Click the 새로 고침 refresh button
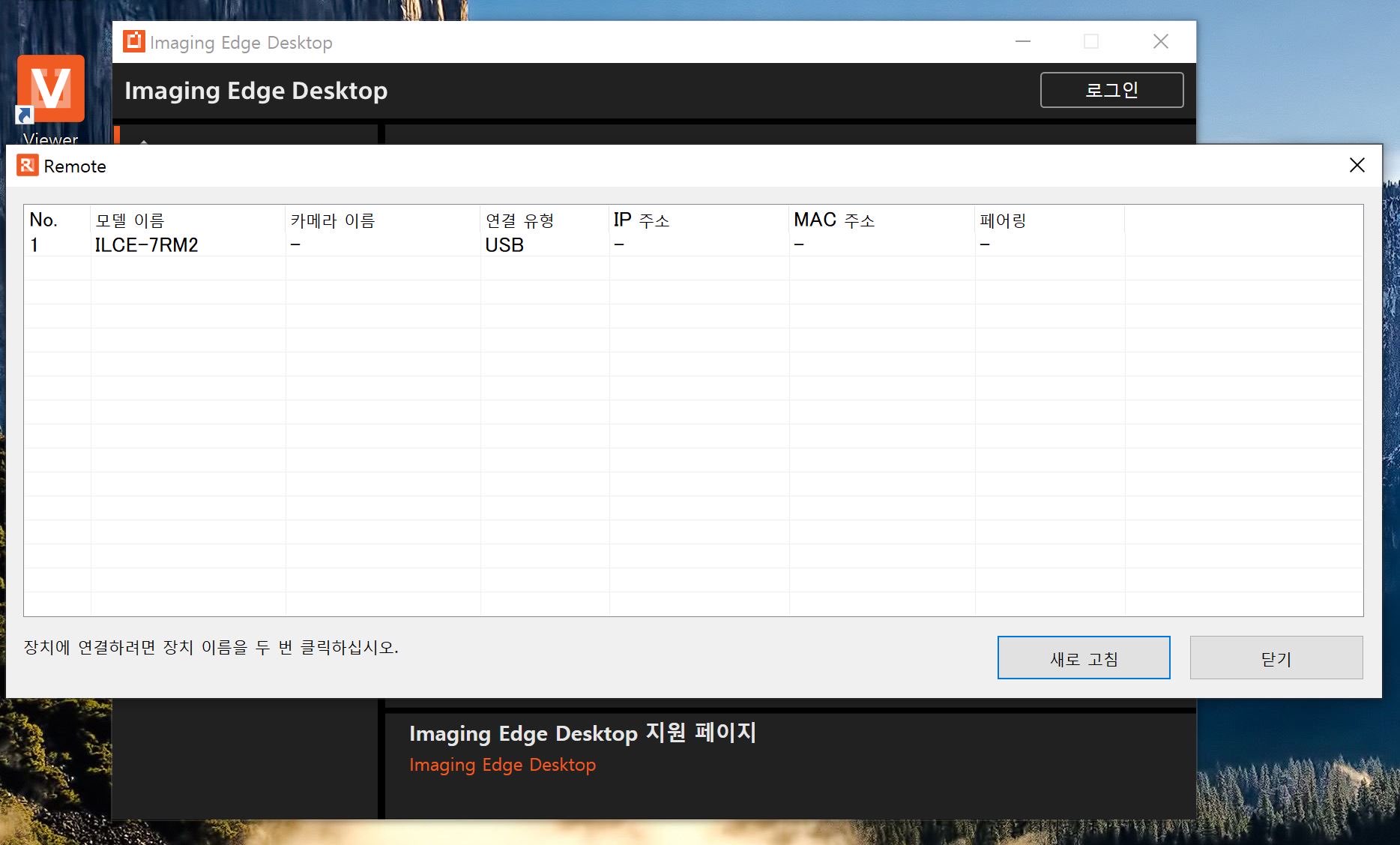 [x=1084, y=658]
